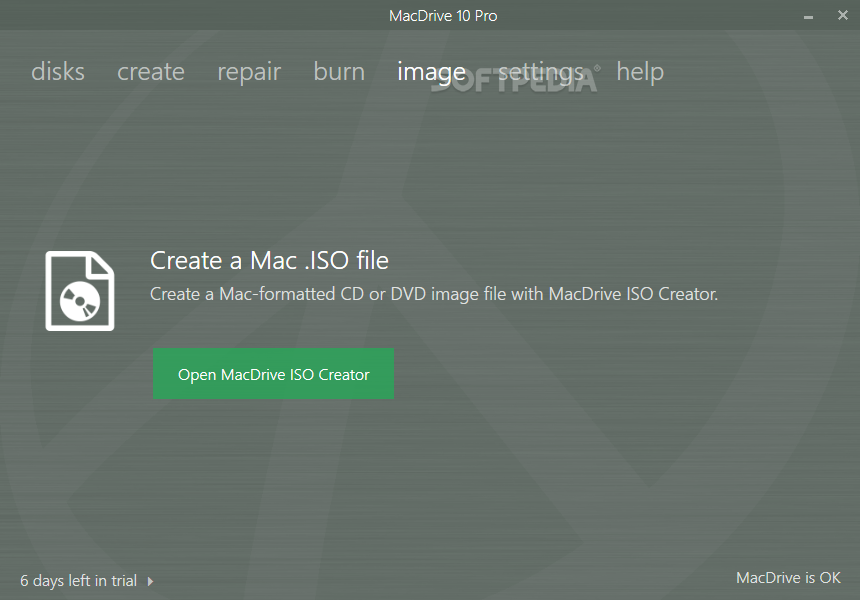The image size is (860, 600).
Task: Click '6 days left in trial' link
Action: (78, 580)
